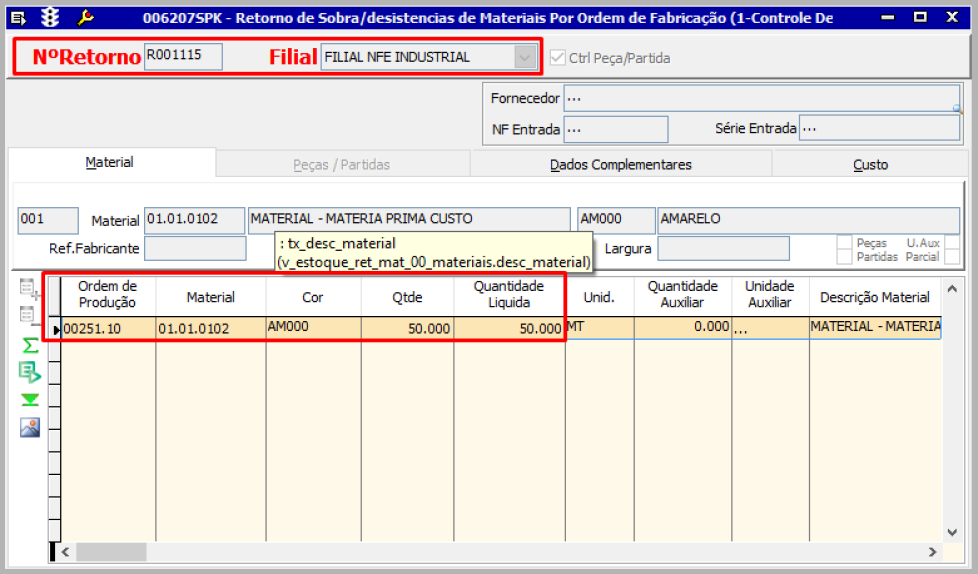This screenshot has width=978, height=574.
Task: Click the Quantidade Auxiliar column header
Action: pos(682,294)
